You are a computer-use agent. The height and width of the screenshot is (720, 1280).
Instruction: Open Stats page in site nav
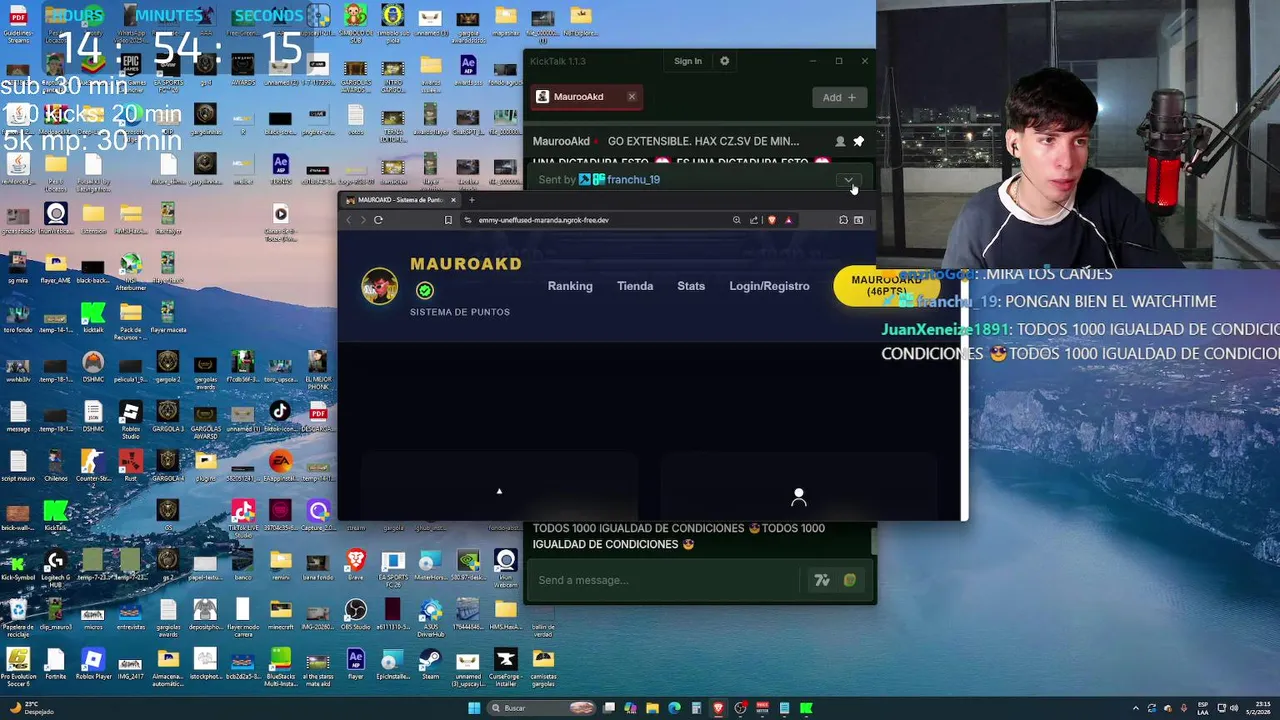pyautogui.click(x=691, y=286)
